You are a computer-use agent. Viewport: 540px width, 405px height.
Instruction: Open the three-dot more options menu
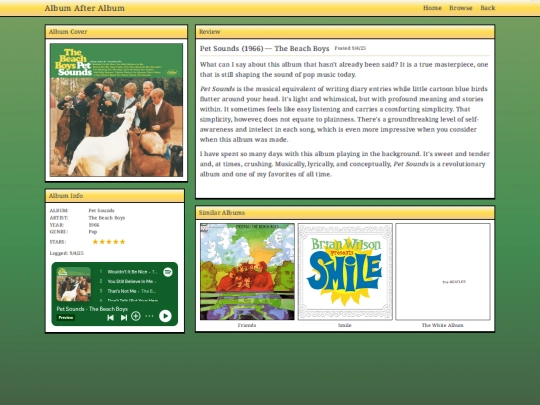[x=149, y=316]
